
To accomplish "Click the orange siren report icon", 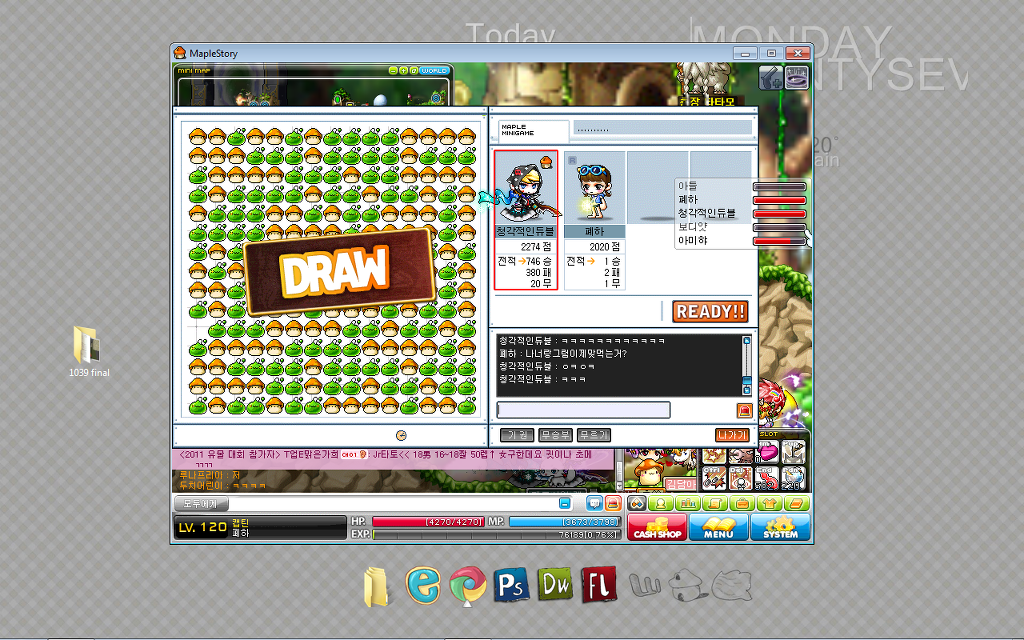I will pos(613,504).
